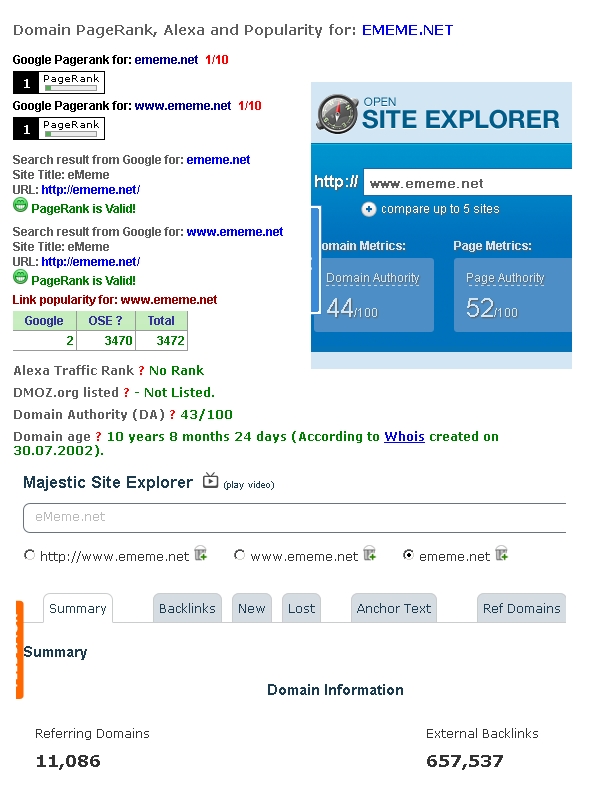Click the 3472 Total value cell
600x800 pixels.
(x=161, y=341)
